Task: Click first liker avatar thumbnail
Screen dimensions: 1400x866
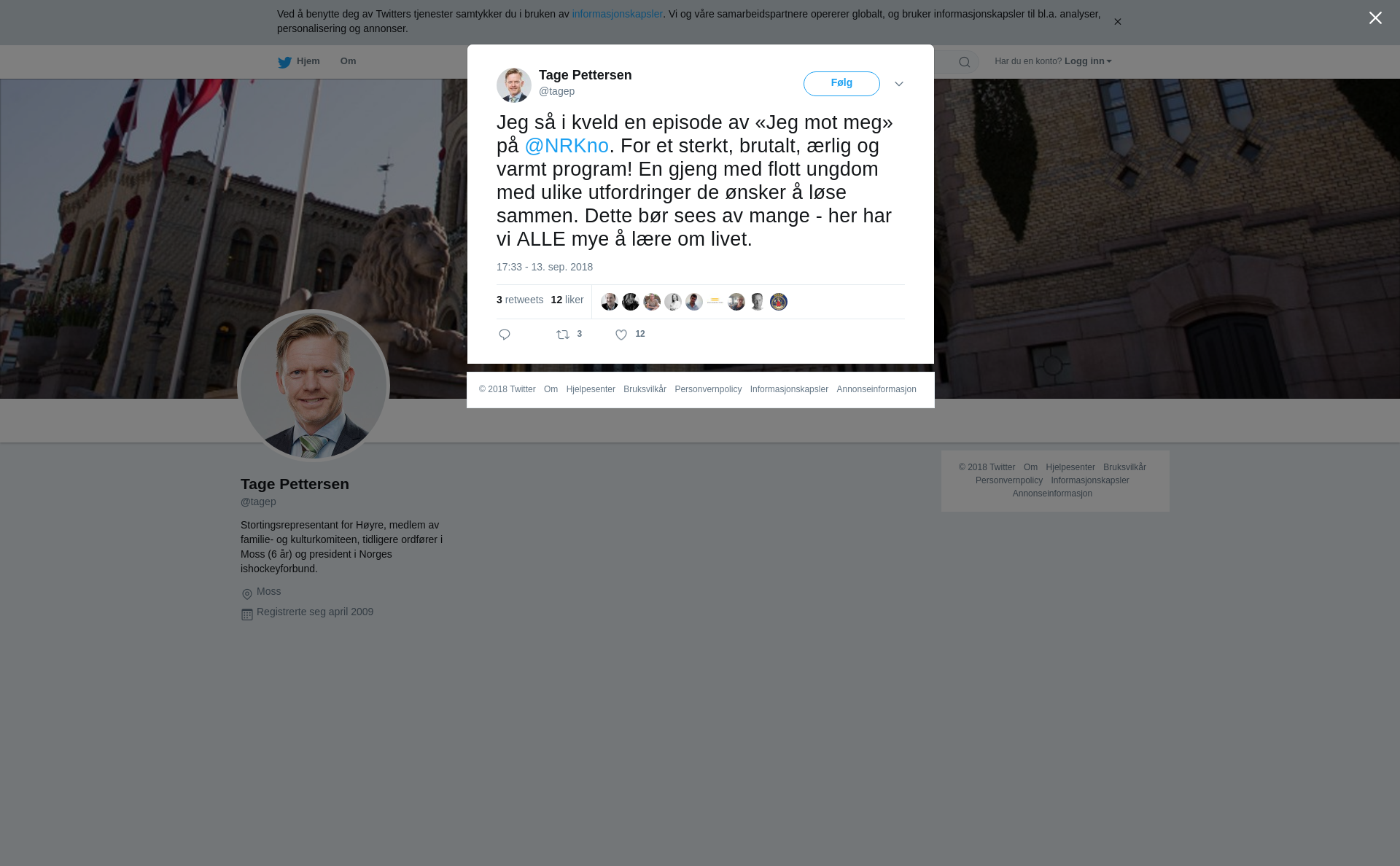Action: click(x=610, y=302)
